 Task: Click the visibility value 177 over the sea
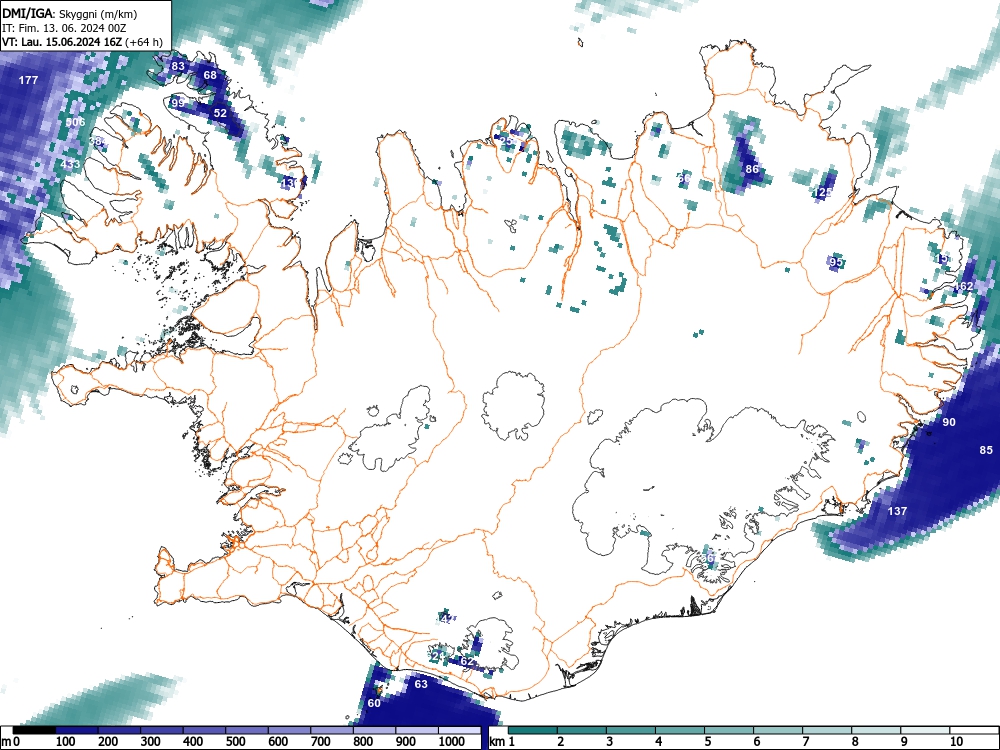click(x=28, y=80)
